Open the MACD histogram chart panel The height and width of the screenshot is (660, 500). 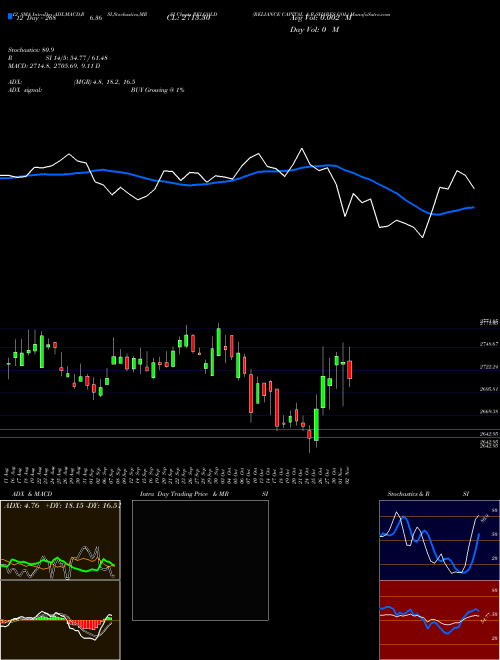pyautogui.click(x=60, y=620)
